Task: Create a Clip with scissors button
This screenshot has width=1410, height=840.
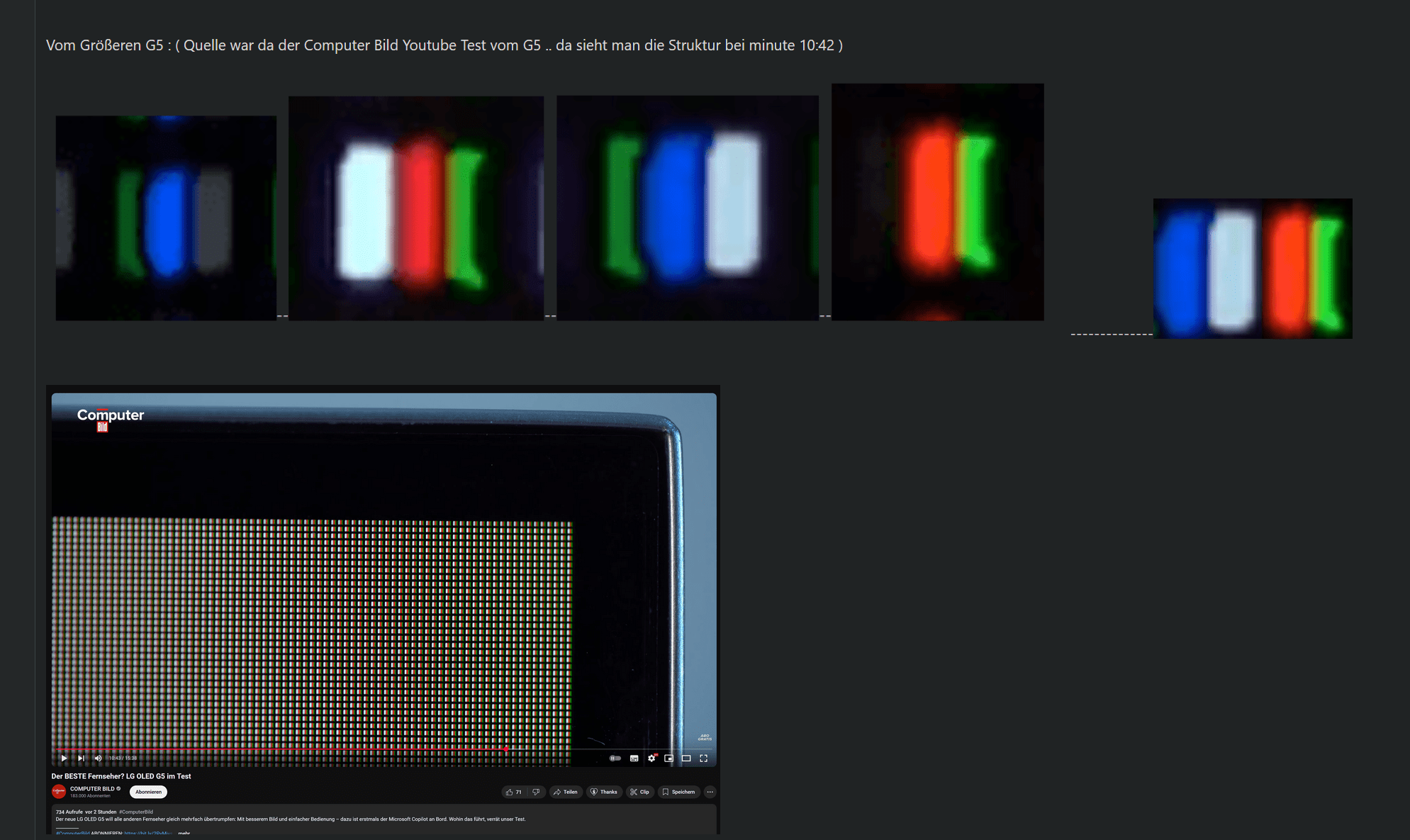Action: [639, 792]
